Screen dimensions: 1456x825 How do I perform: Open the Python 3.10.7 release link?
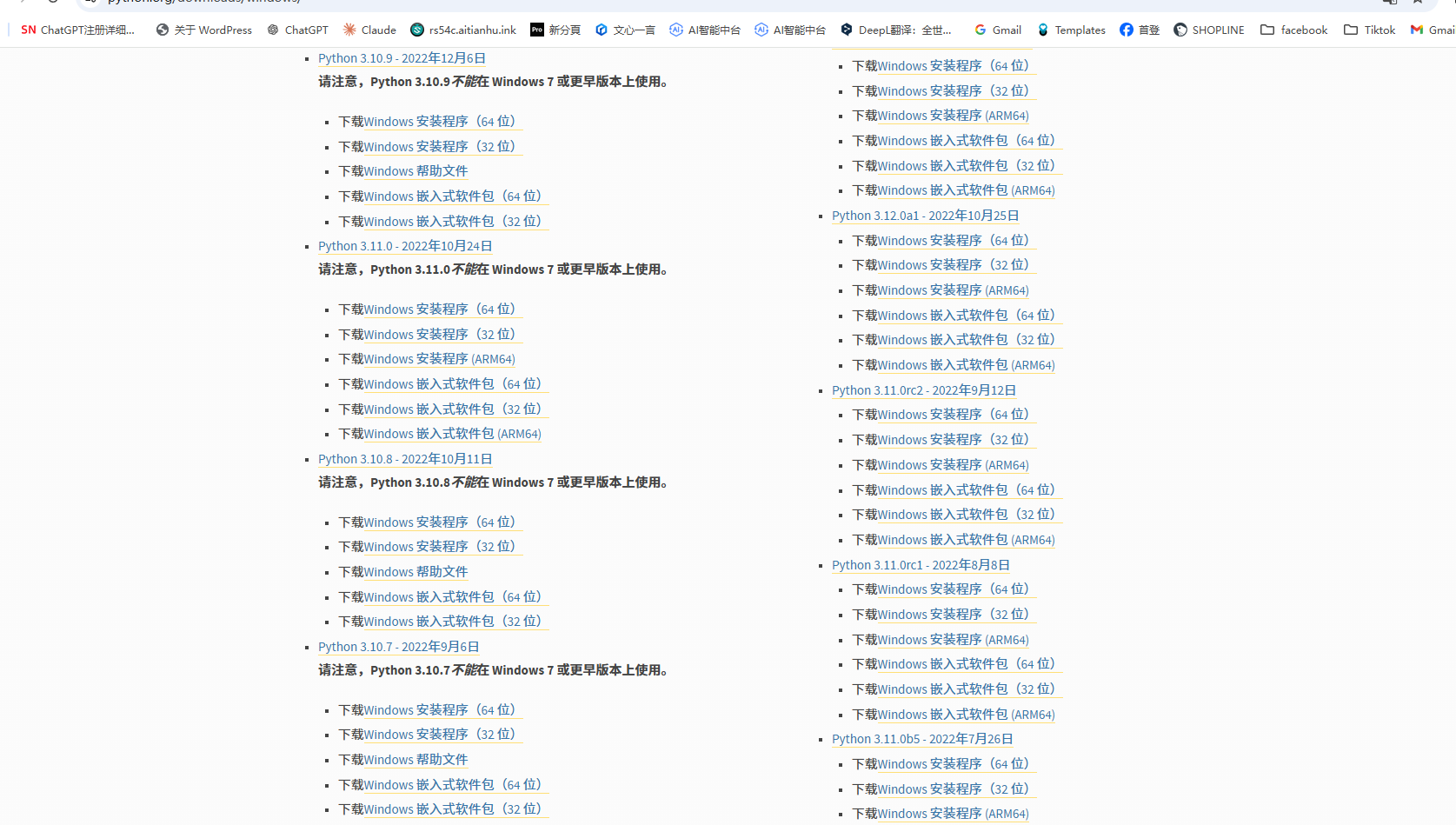click(399, 647)
